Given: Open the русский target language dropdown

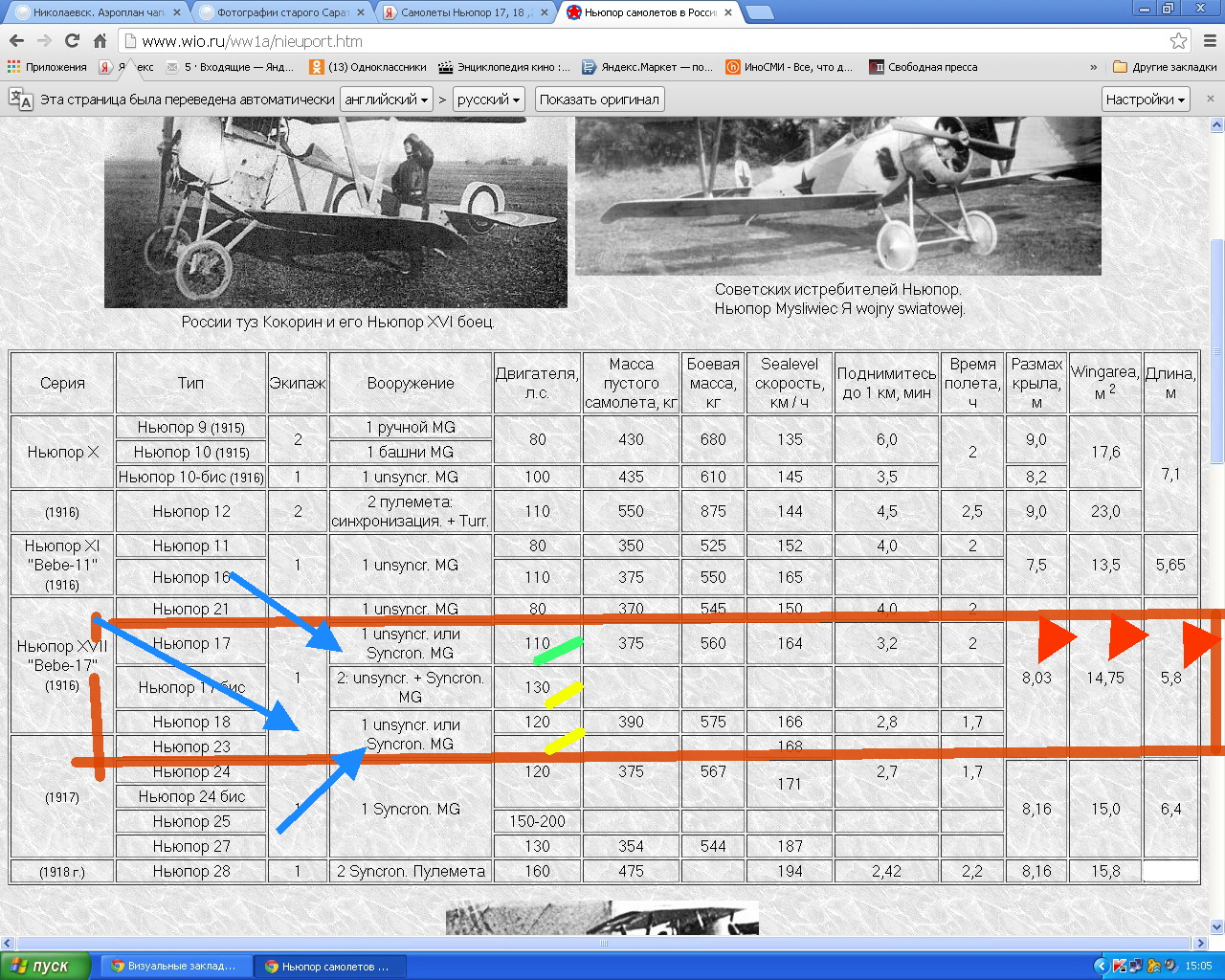Looking at the screenshot, I should (488, 100).
